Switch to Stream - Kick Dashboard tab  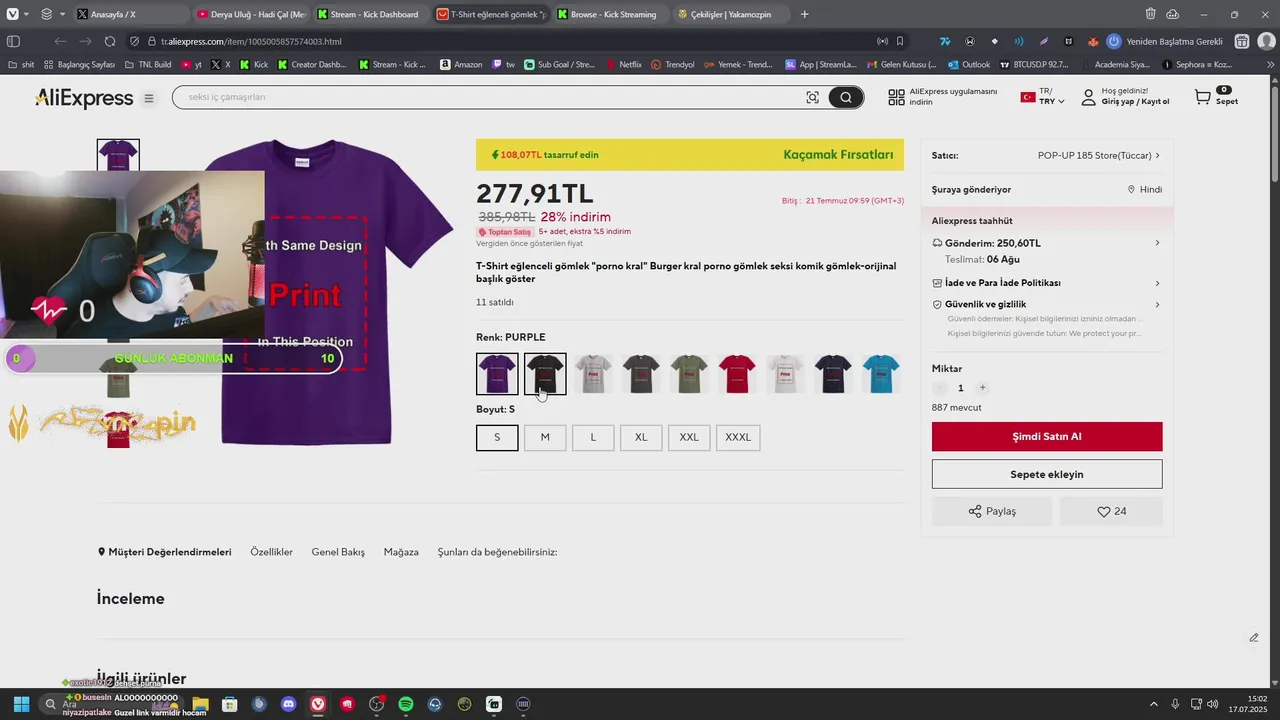coord(370,14)
